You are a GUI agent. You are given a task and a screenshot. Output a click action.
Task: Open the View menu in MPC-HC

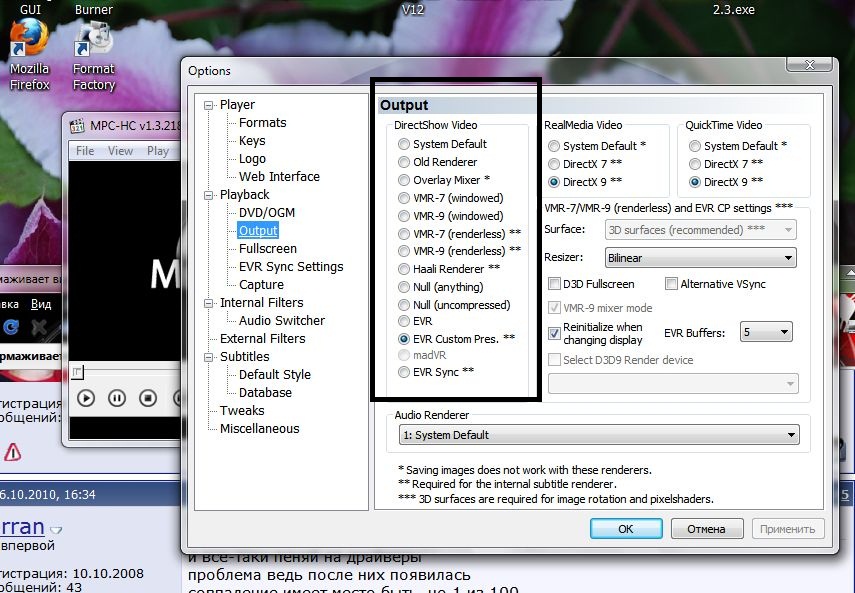tap(120, 151)
